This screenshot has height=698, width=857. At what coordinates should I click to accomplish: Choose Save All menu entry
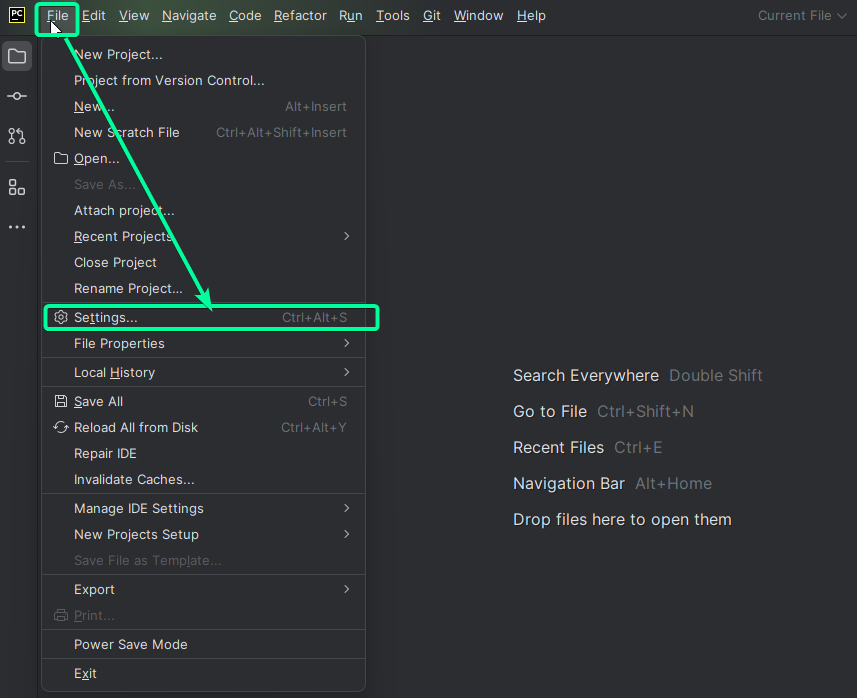point(203,401)
